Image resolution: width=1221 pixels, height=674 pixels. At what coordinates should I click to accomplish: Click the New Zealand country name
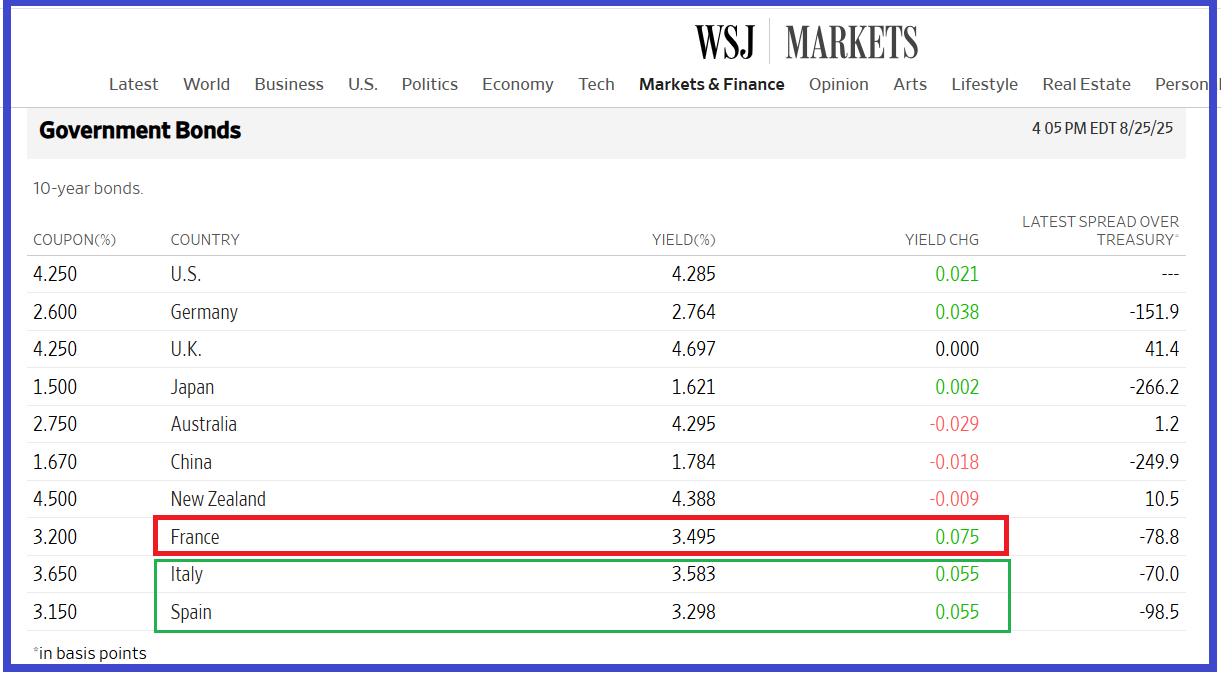pyautogui.click(x=218, y=499)
